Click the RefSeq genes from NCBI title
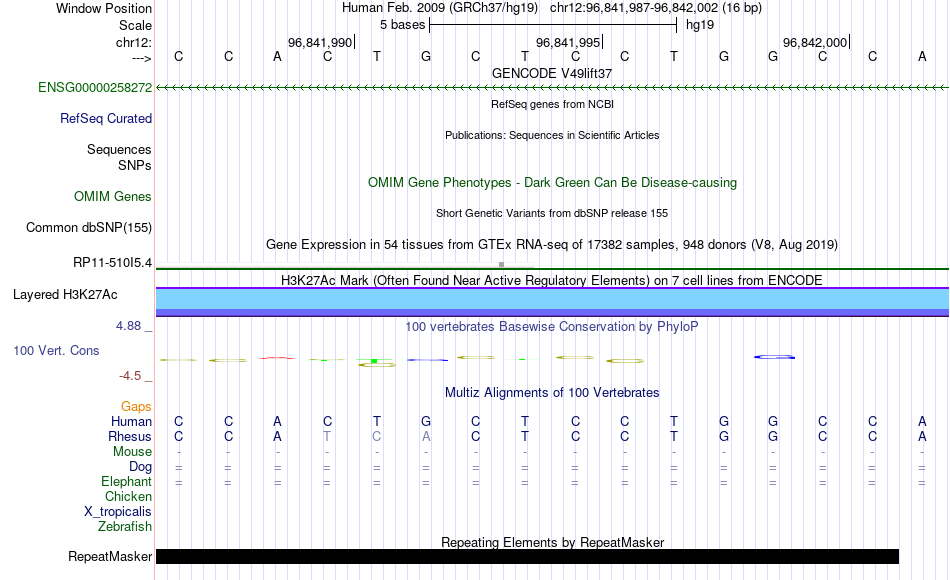 click(x=552, y=104)
